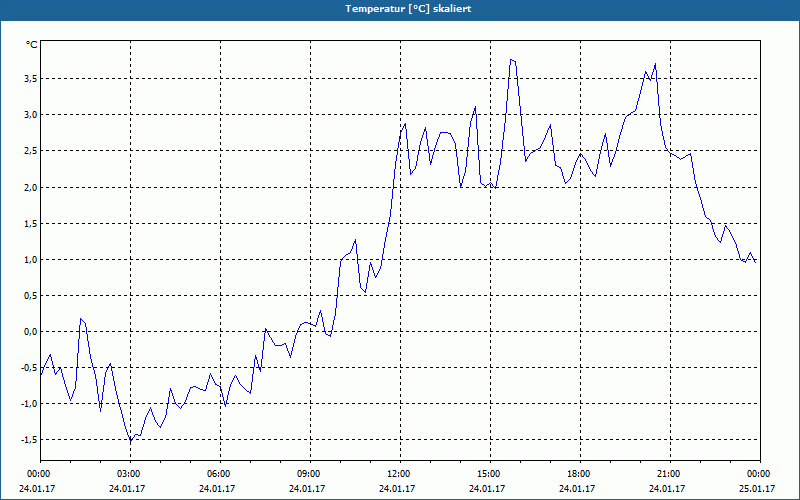Pick the "1,0" positive y-axis value

pos(31,259)
